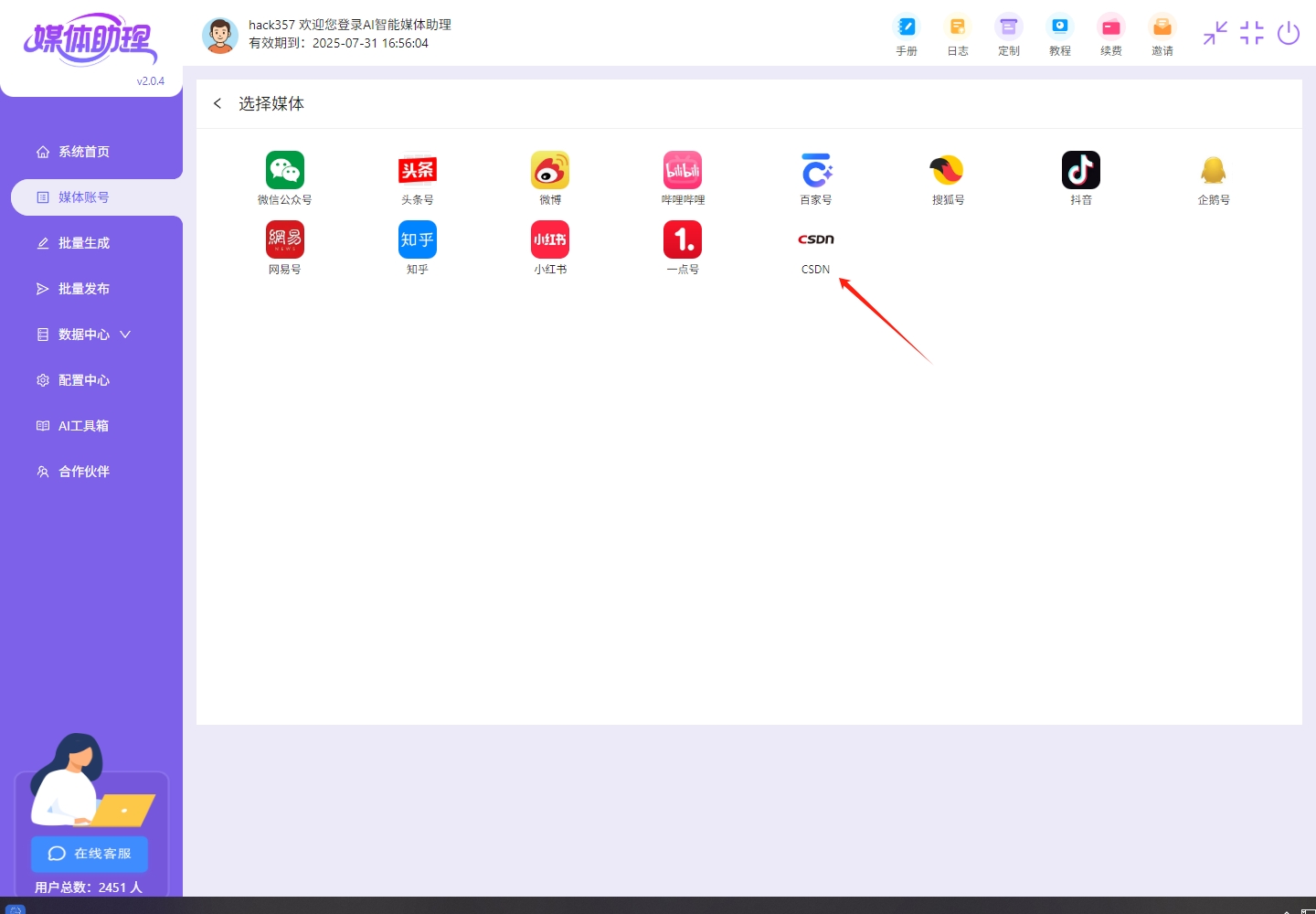Select the 小红书 Xiaohongshu icon
The width and height of the screenshot is (1316, 914).
tap(550, 239)
